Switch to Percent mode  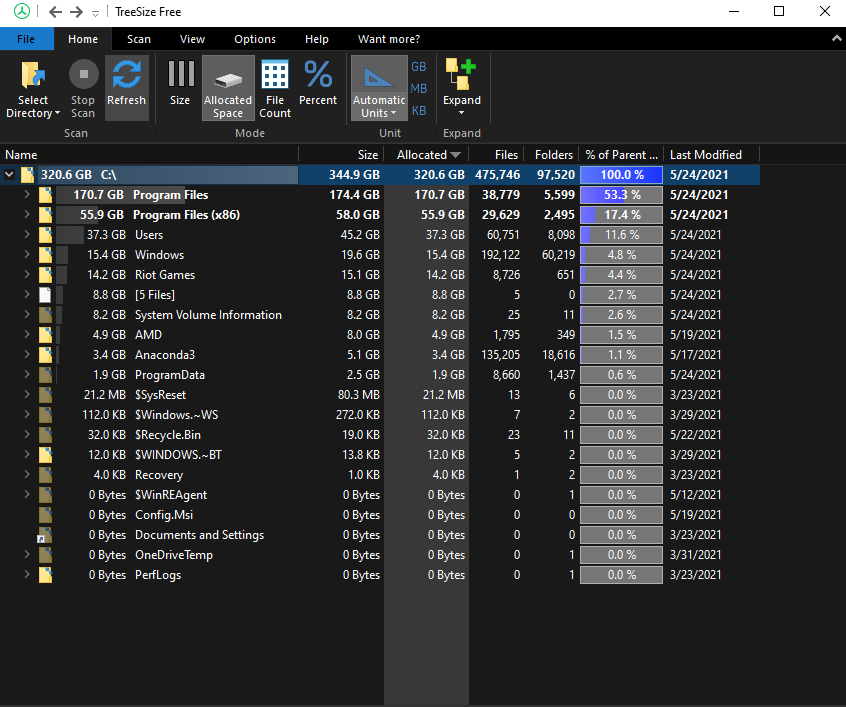pos(318,87)
